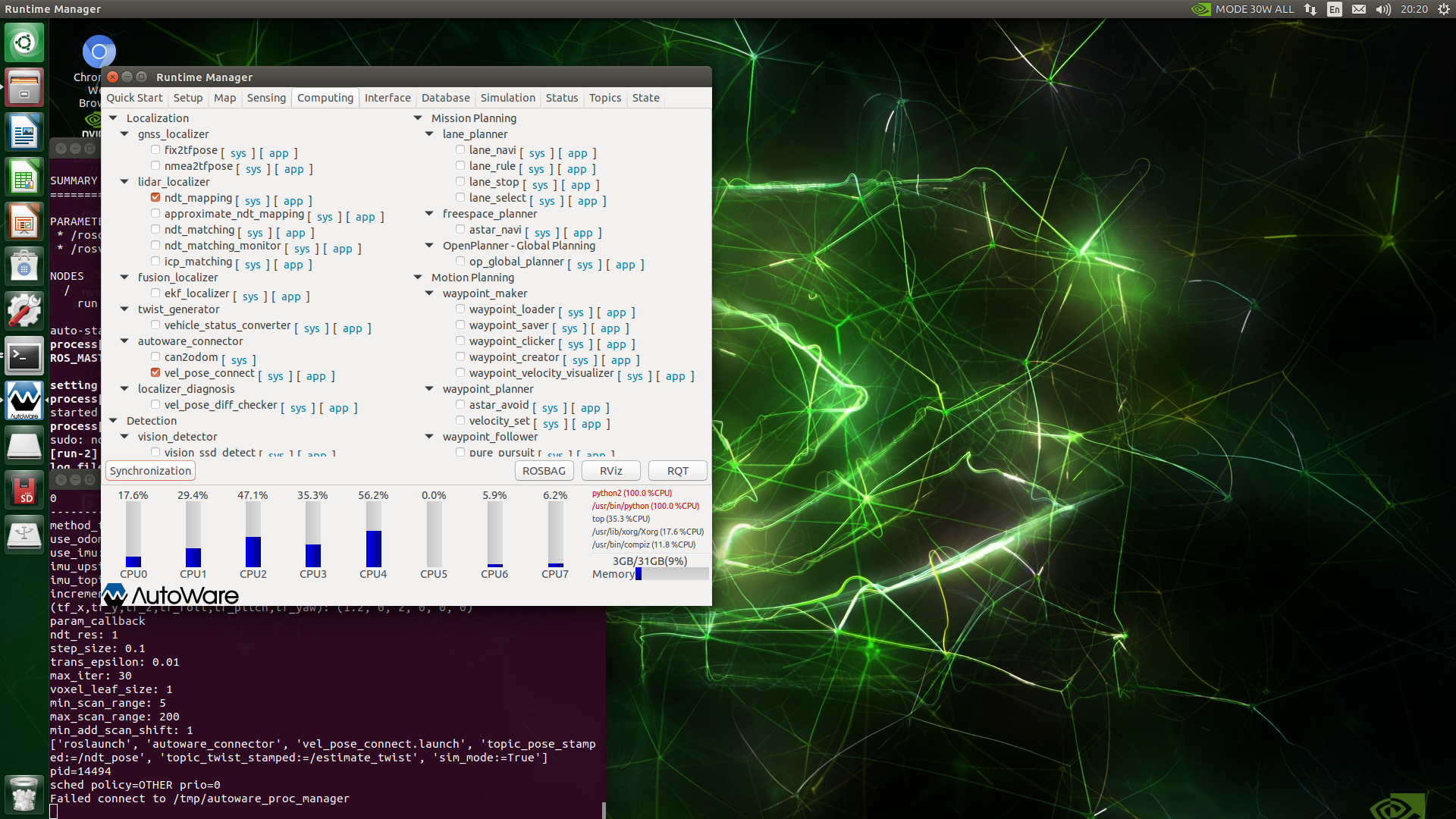Viewport: 1456px width, 819px height.
Task: Open the Trash from the dock
Action: point(24,794)
